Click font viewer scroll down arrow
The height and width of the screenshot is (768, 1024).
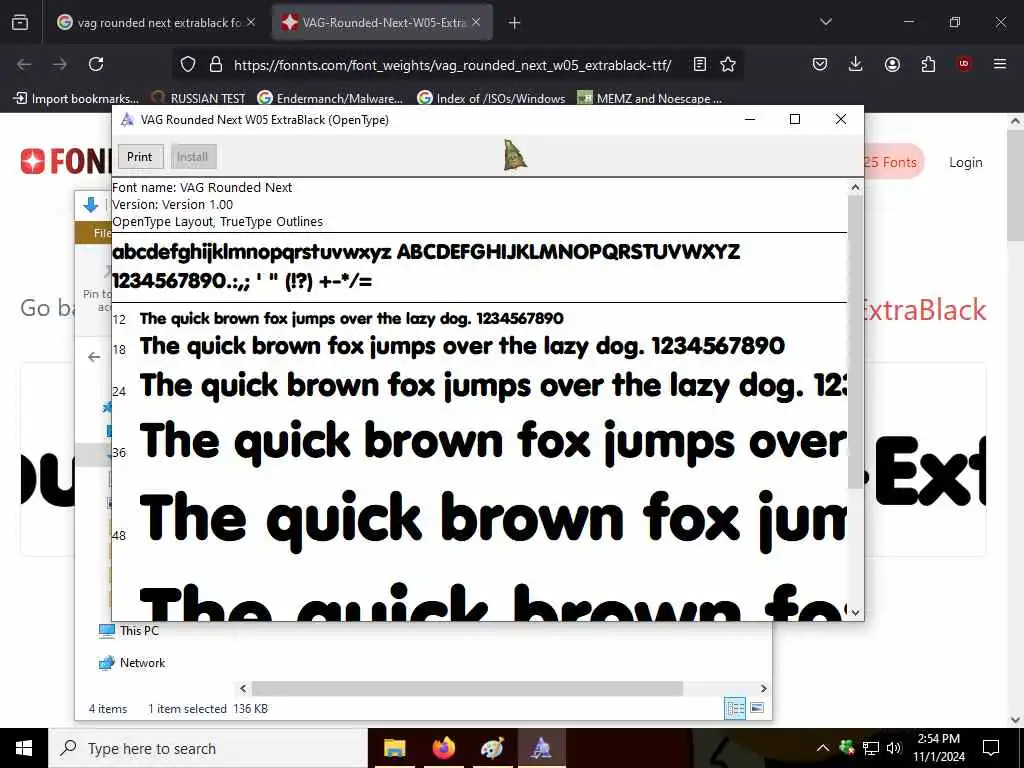point(855,613)
